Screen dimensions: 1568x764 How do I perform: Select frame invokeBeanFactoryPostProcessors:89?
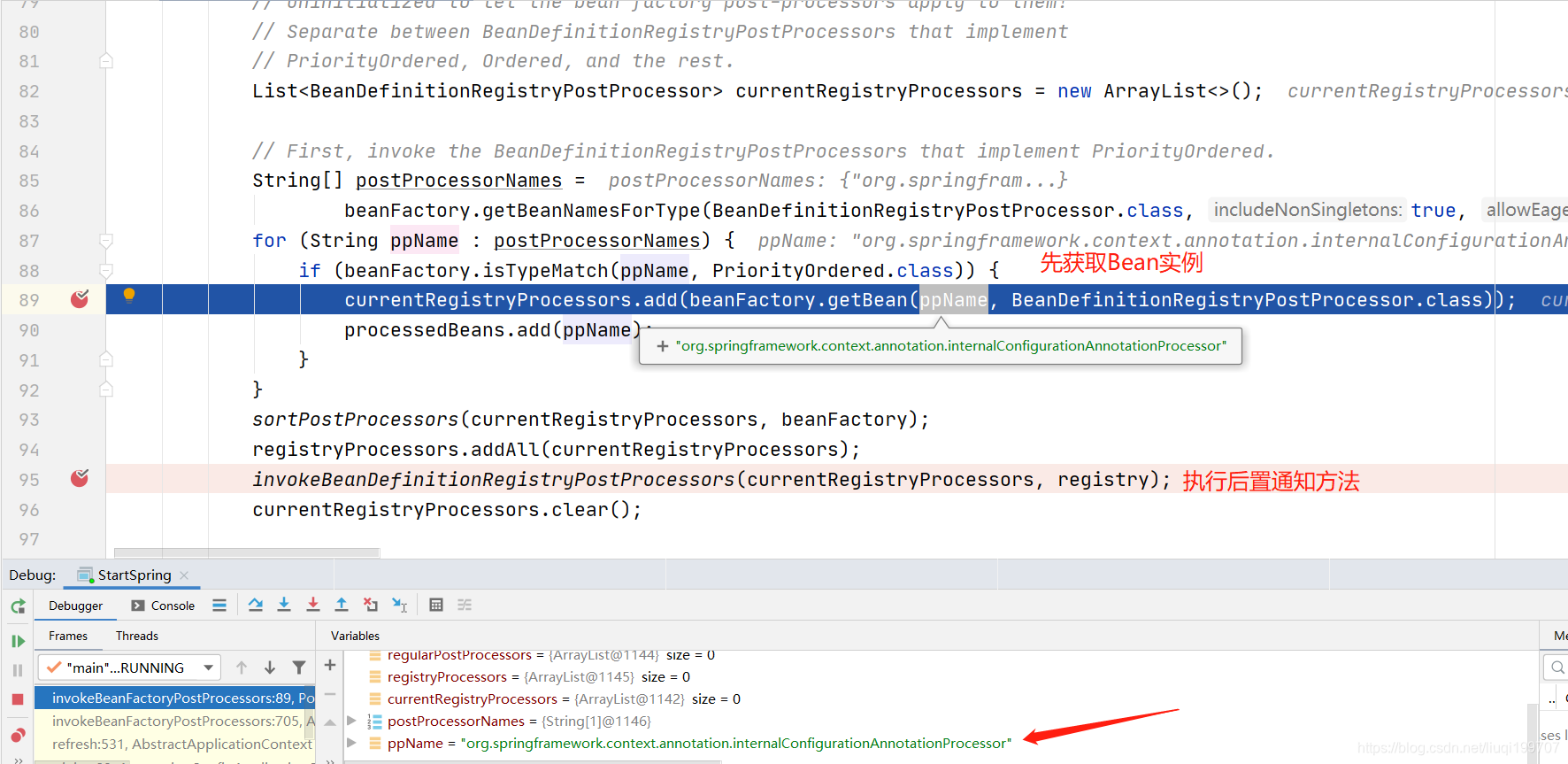[x=174, y=698]
